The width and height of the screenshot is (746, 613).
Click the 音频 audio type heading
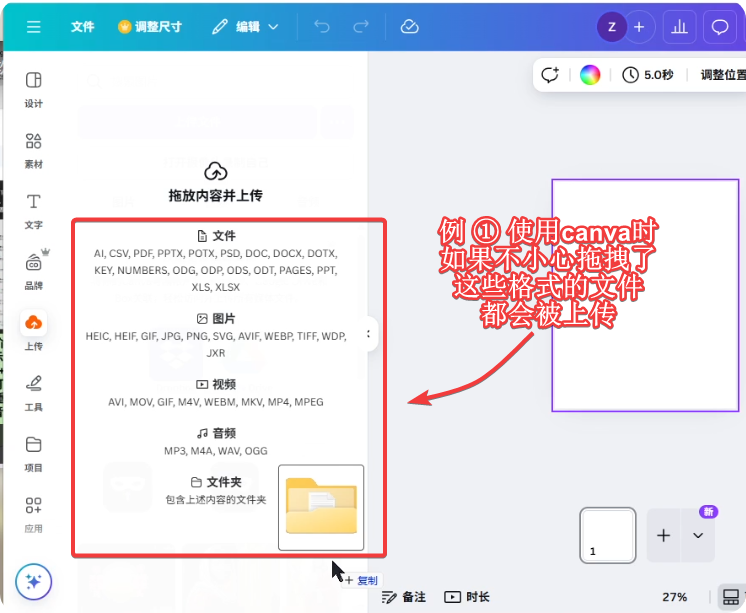(x=216, y=433)
